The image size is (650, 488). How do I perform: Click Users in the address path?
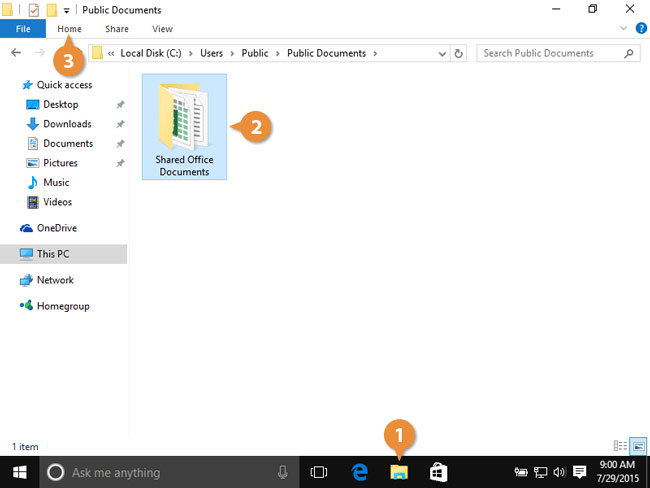[211, 53]
